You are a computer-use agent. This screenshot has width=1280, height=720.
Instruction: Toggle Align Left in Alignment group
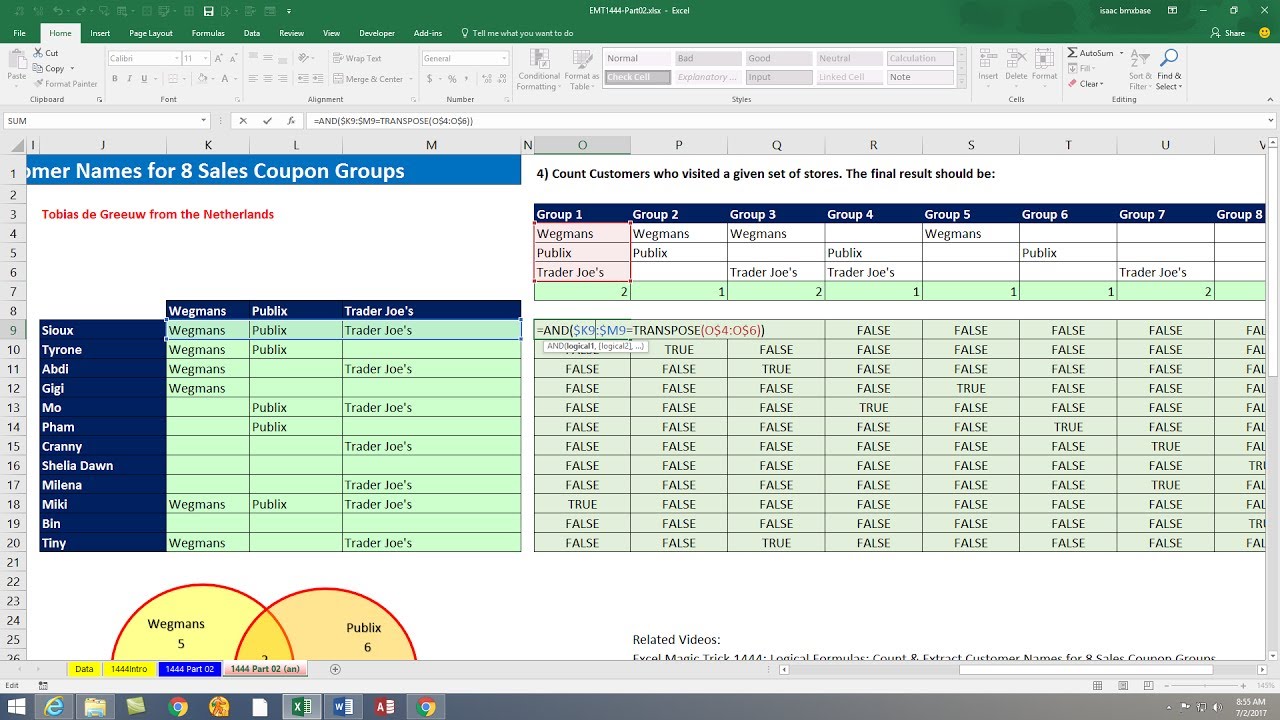252,79
